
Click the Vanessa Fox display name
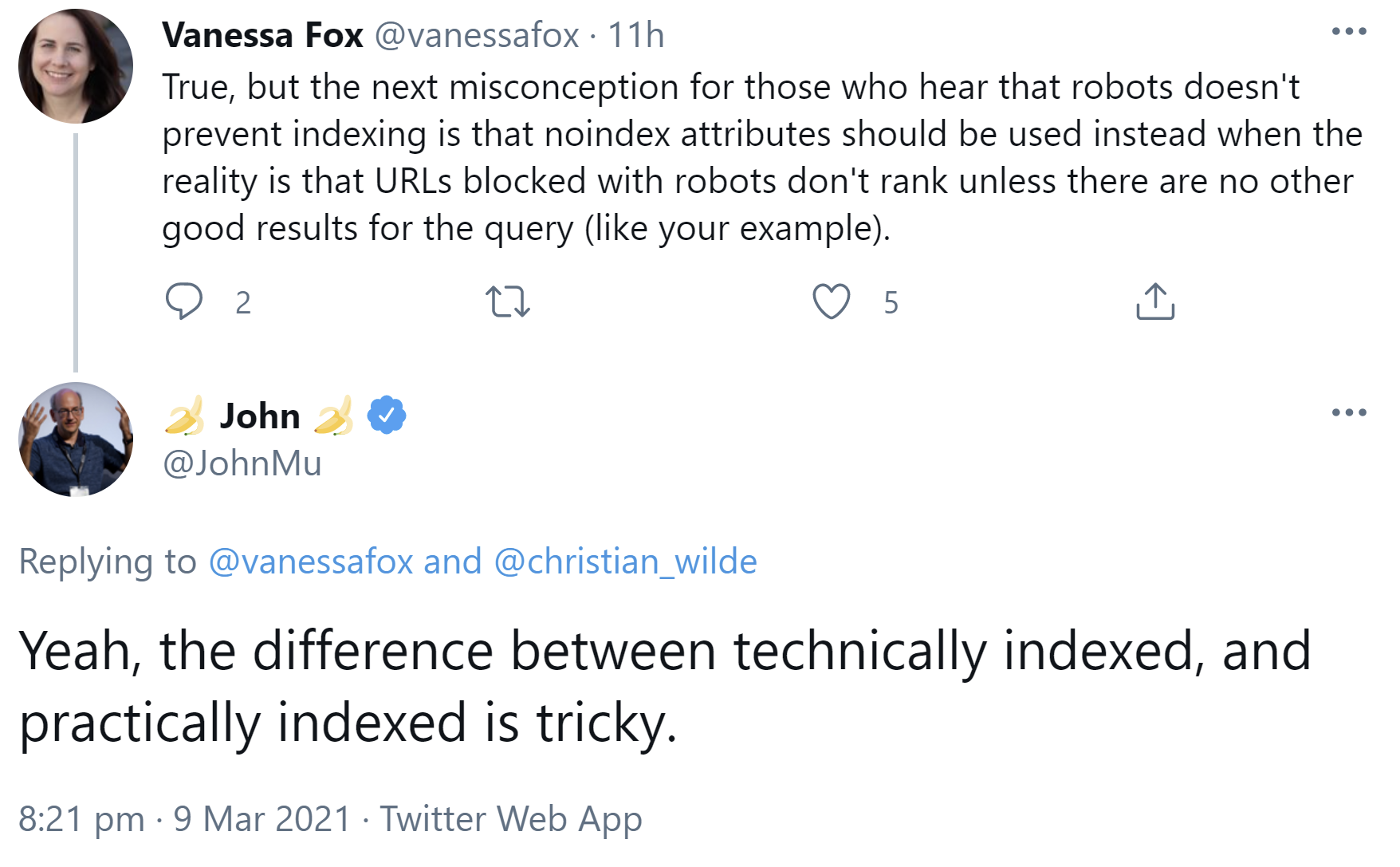pos(262,36)
